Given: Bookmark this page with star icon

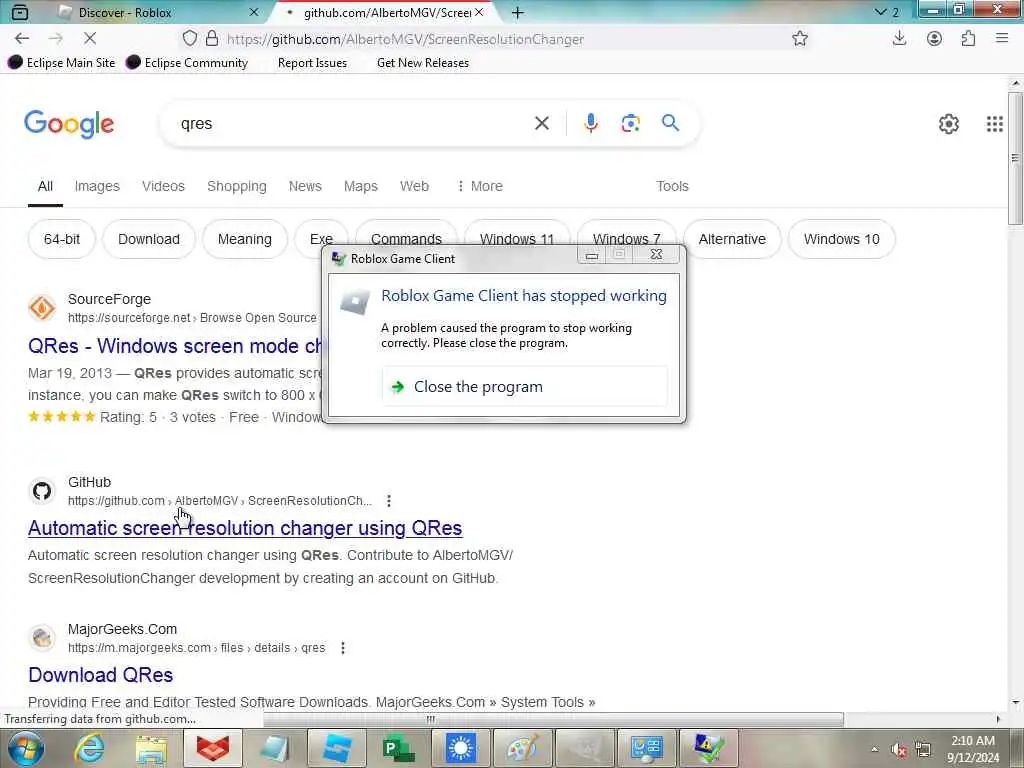Looking at the screenshot, I should (800, 39).
